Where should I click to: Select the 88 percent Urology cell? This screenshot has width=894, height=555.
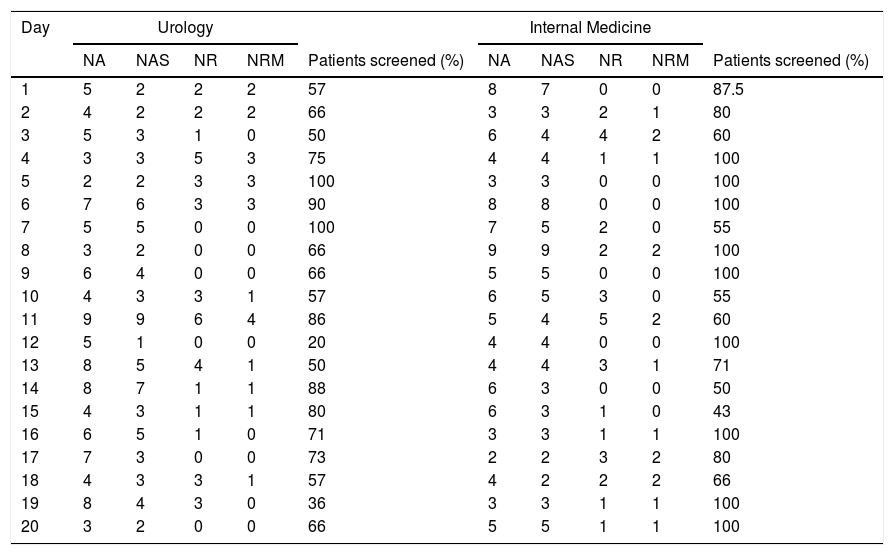pyautogui.click(x=317, y=388)
